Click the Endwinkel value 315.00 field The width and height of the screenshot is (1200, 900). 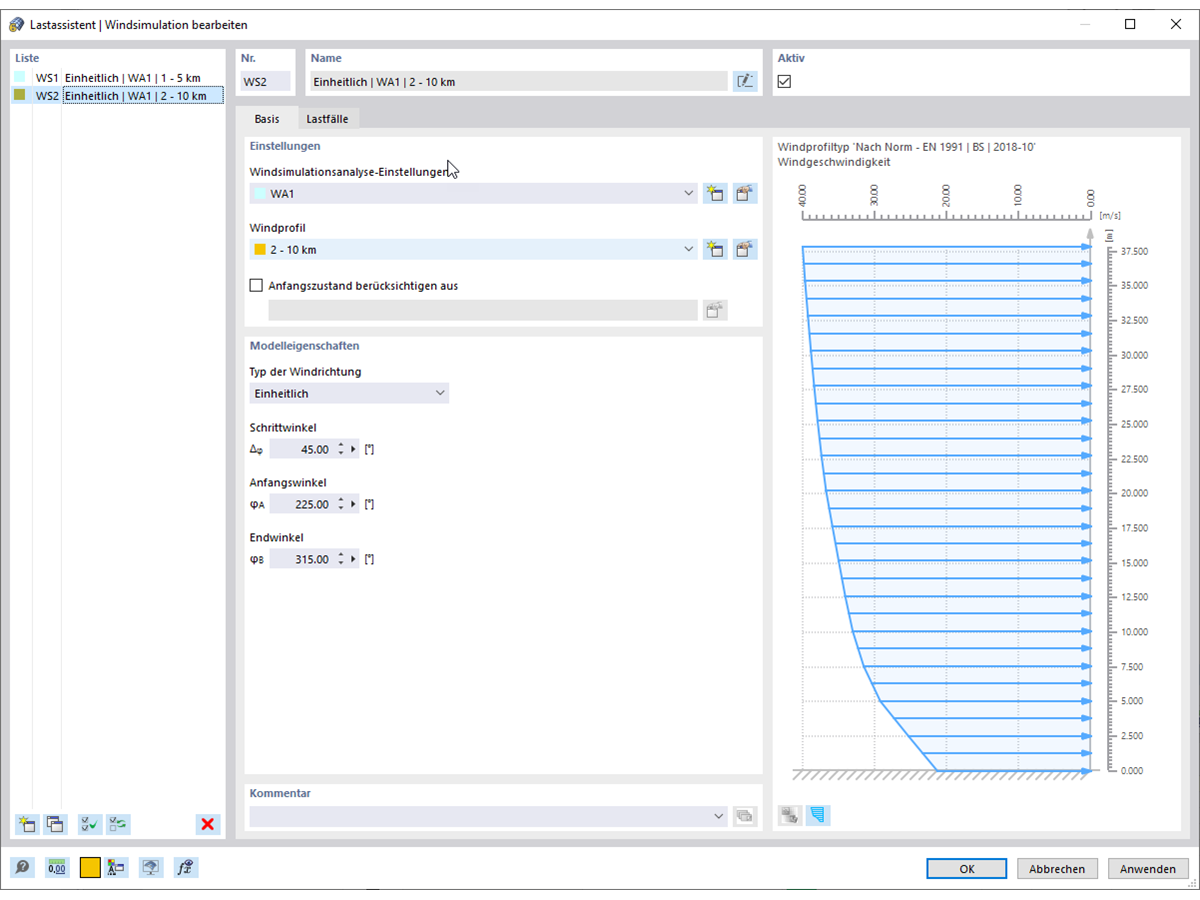pos(302,560)
